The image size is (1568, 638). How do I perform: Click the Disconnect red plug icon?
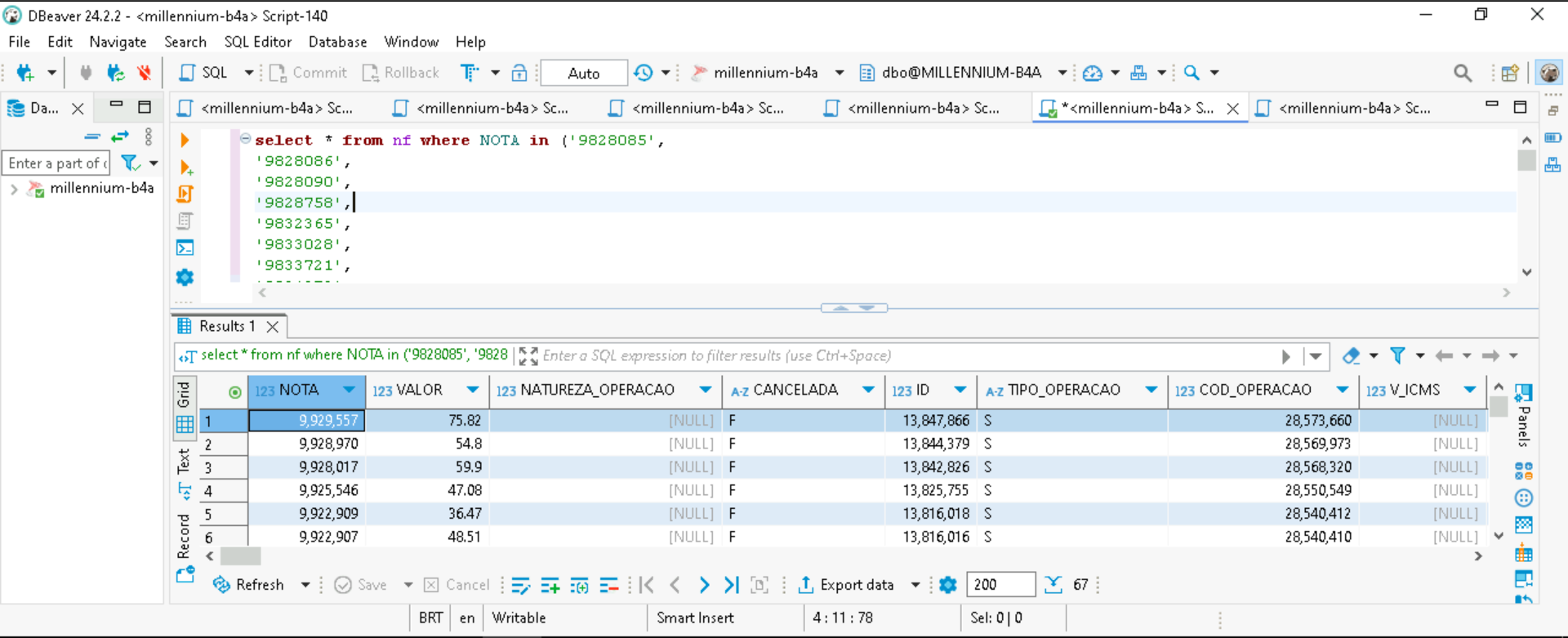[x=145, y=73]
